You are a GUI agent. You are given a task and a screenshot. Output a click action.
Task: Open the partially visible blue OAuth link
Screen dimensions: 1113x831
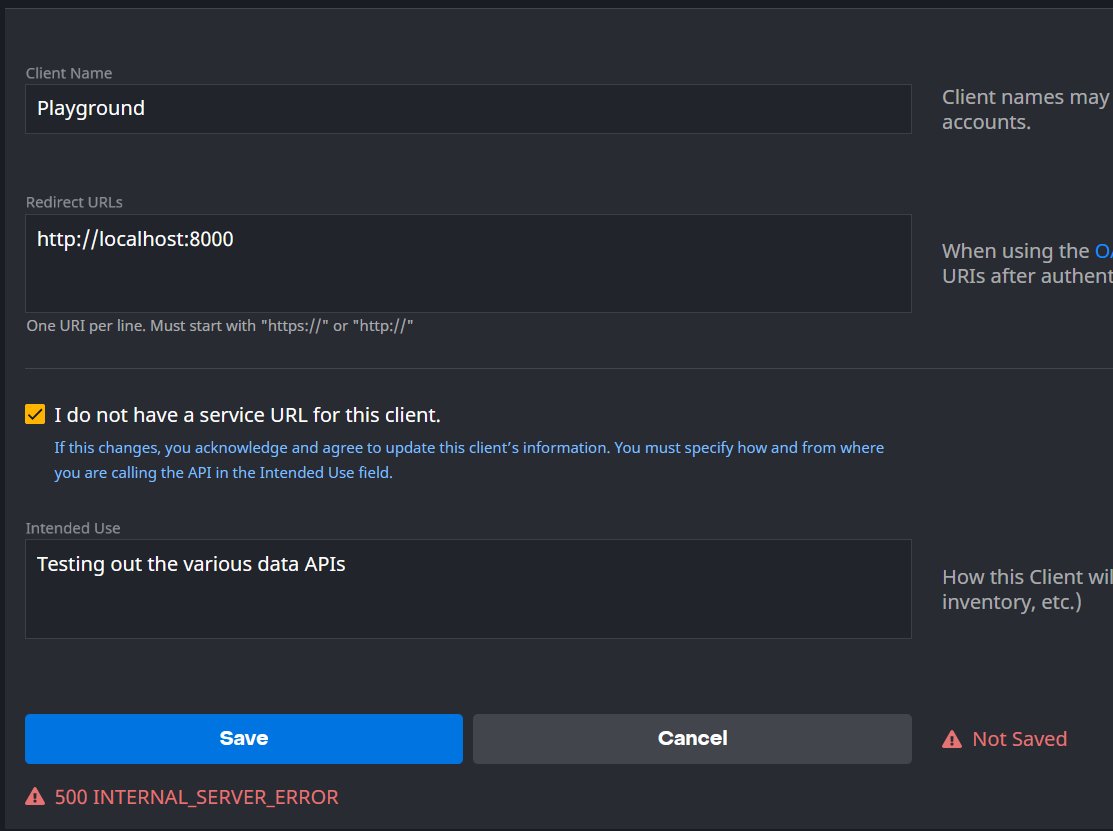1104,251
